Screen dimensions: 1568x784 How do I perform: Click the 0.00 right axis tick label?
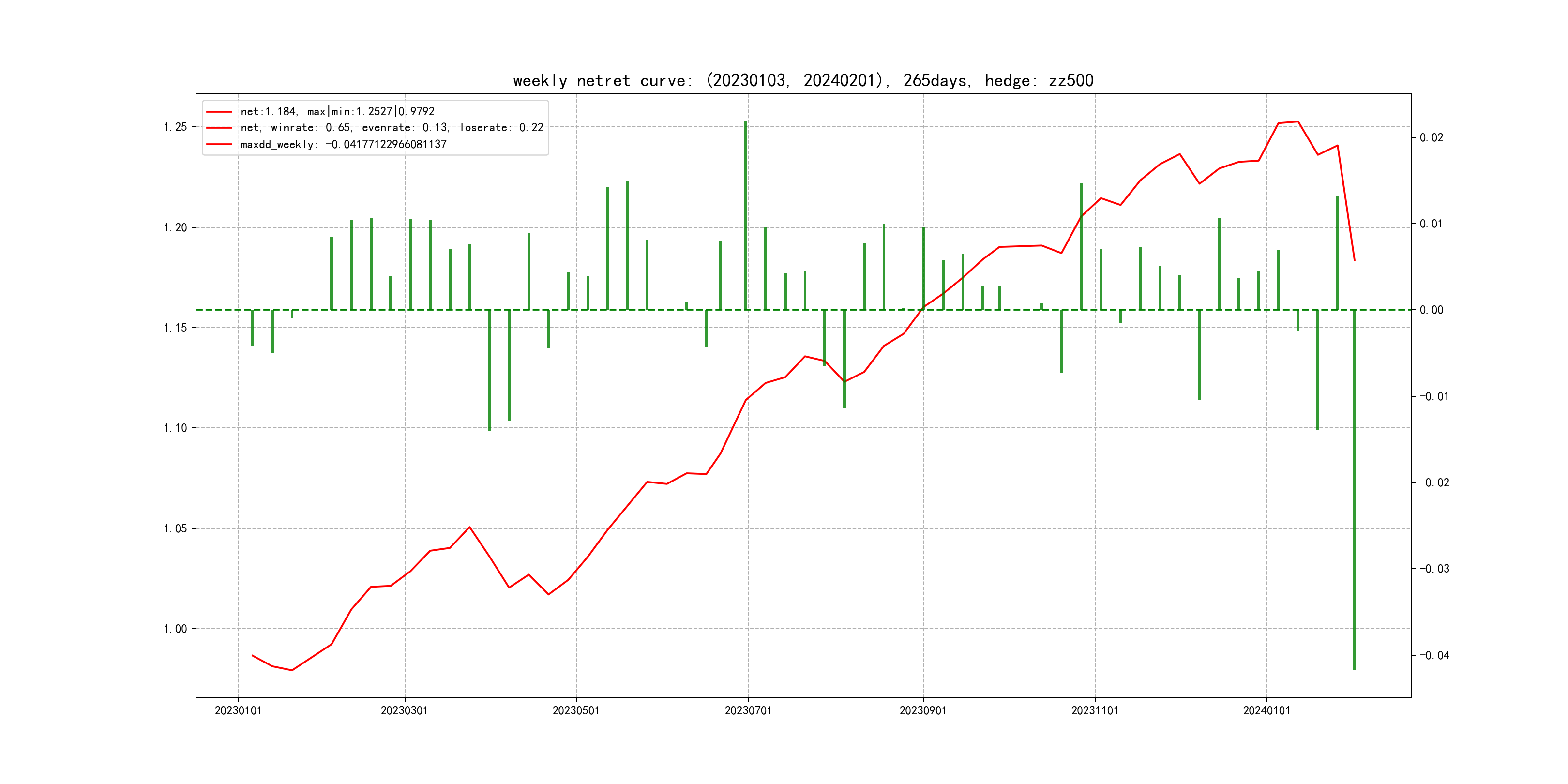click(x=1431, y=310)
